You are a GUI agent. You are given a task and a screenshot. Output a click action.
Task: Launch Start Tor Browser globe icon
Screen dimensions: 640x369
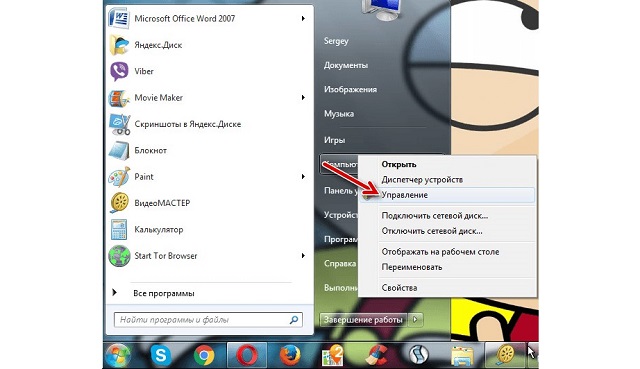point(119,256)
